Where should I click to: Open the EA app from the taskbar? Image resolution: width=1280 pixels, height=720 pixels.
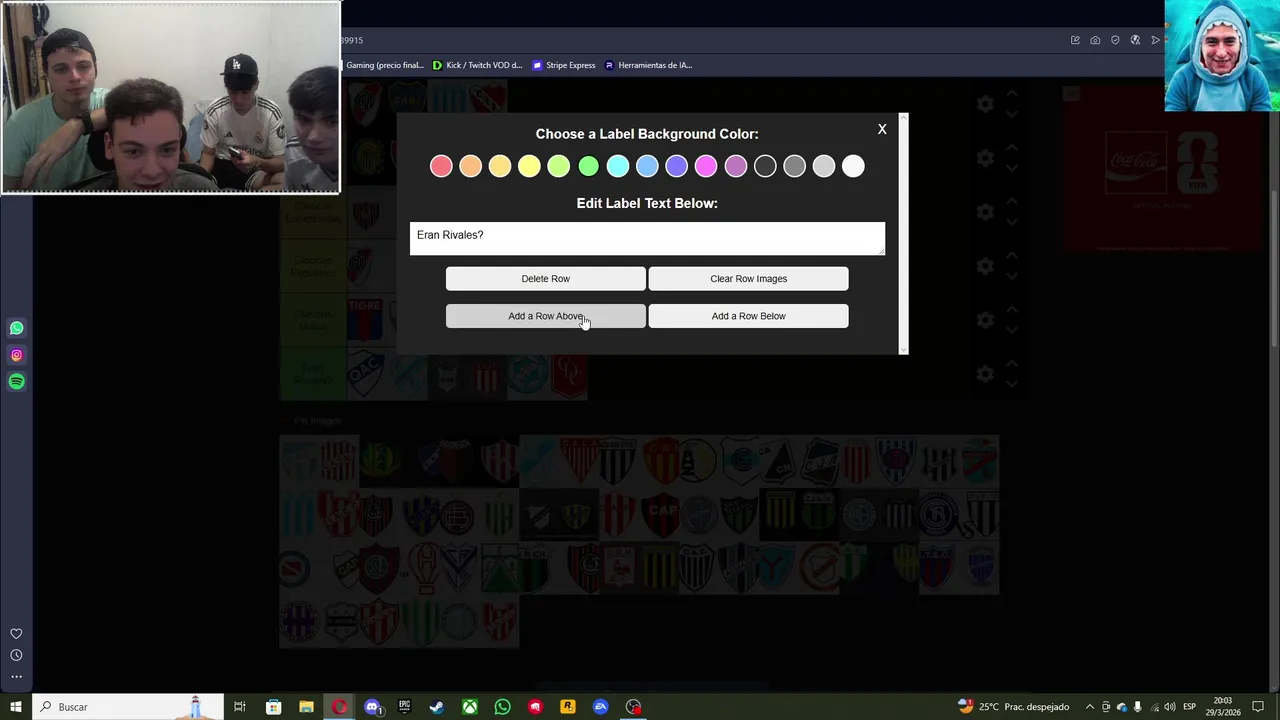[x=600, y=707]
